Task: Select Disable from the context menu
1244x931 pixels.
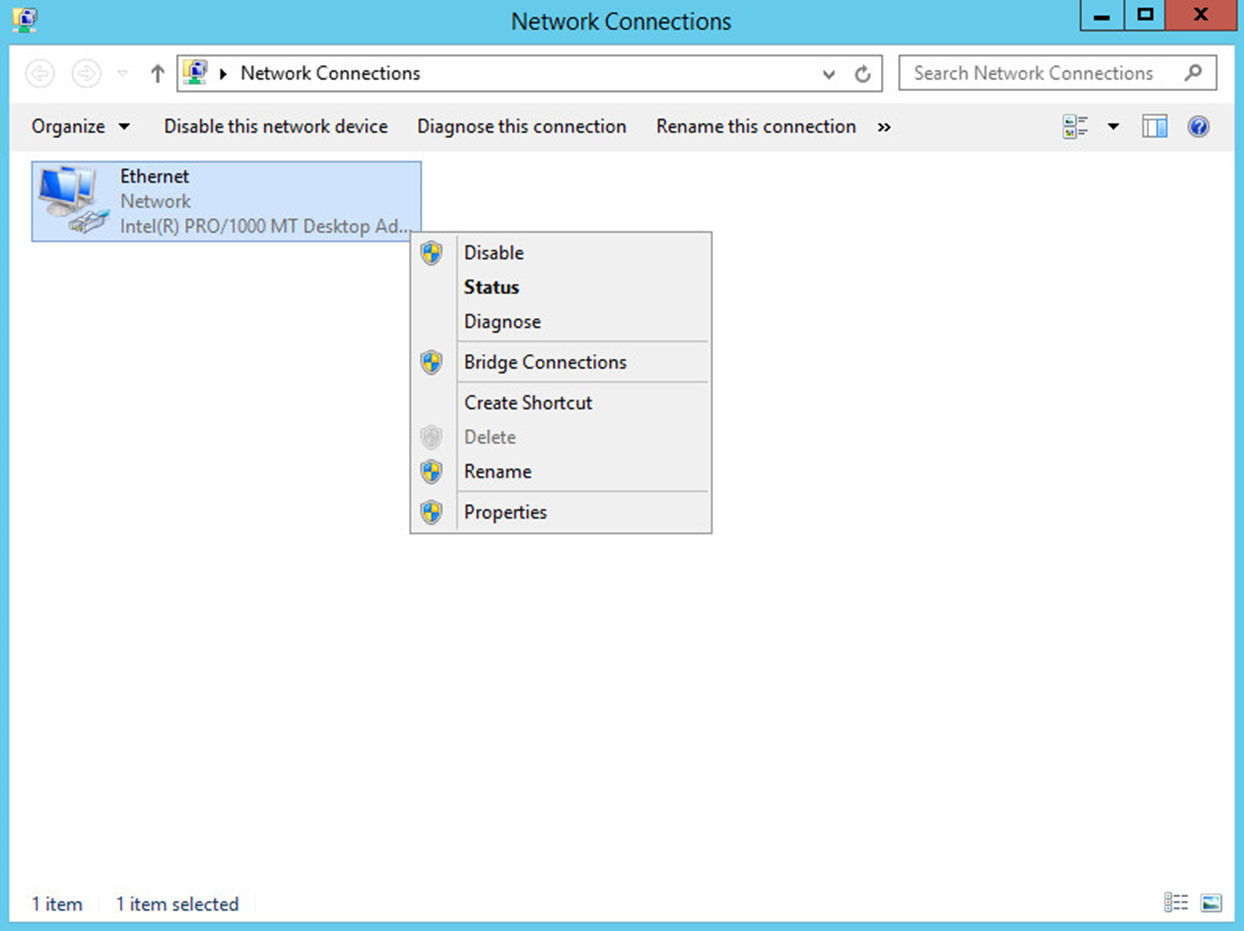Action: pos(493,253)
